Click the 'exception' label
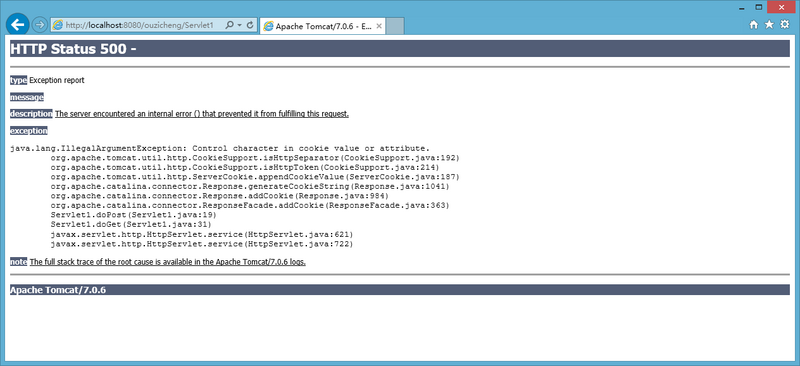800x366 pixels. [29, 131]
